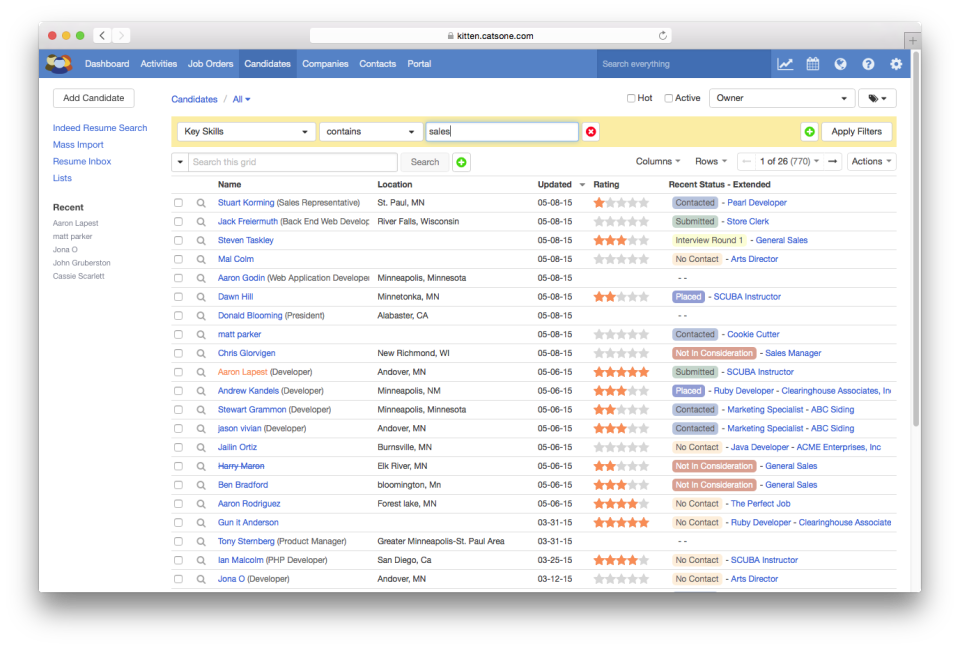The width and height of the screenshot is (960, 648).
Task: Click the Search this grid field
Action: pyautogui.click(x=293, y=162)
